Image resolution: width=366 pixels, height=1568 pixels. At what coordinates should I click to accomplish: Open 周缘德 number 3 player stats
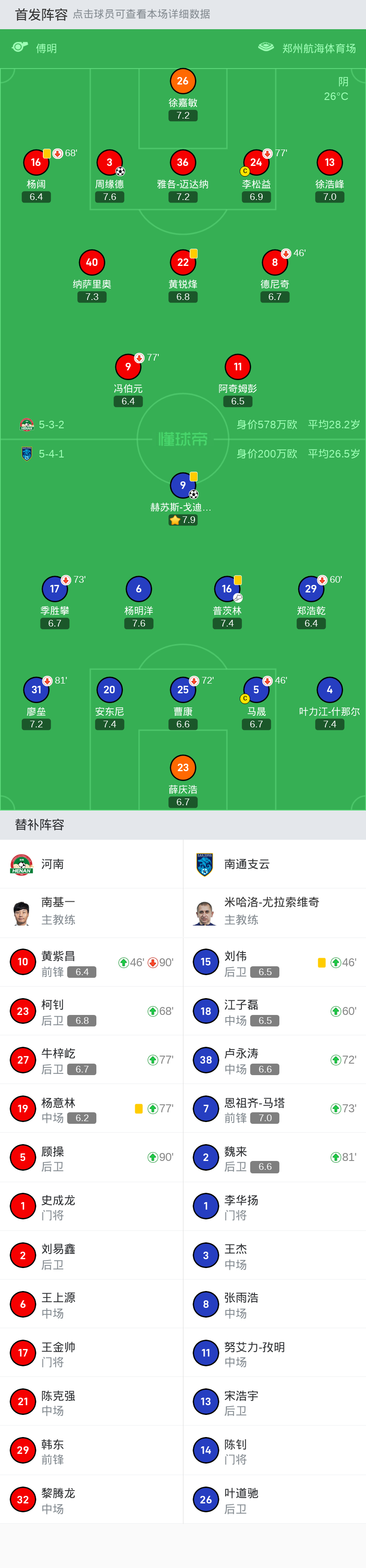pos(110,162)
